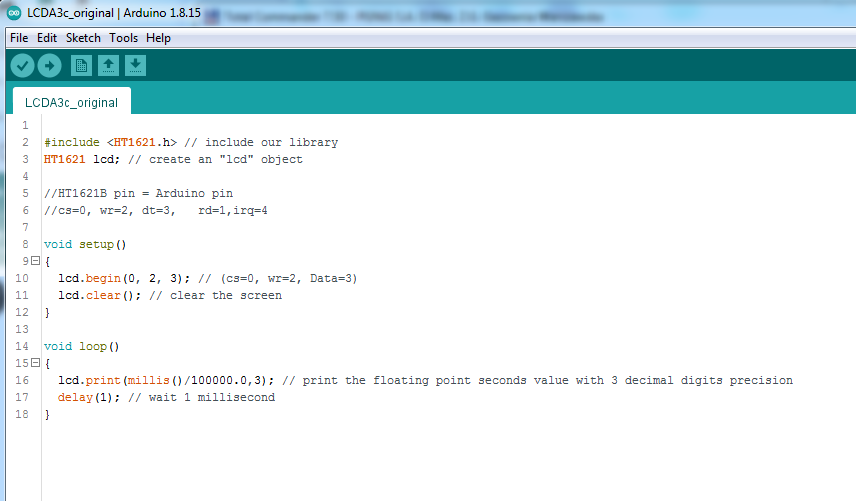Open a sketch with the up-arrow icon
The width and height of the screenshot is (856, 501).
pos(109,66)
